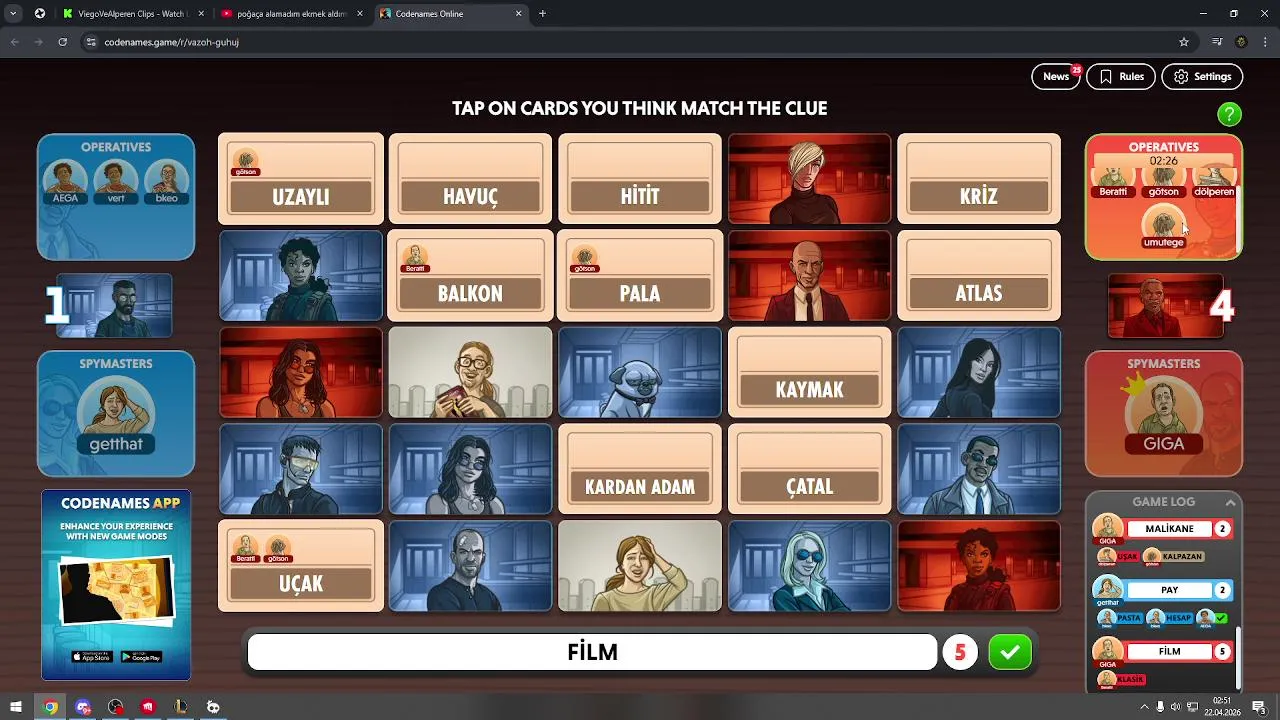This screenshot has width=1280, height=720.
Task: Click umutege avatar in red operatives
Action: point(1164,228)
